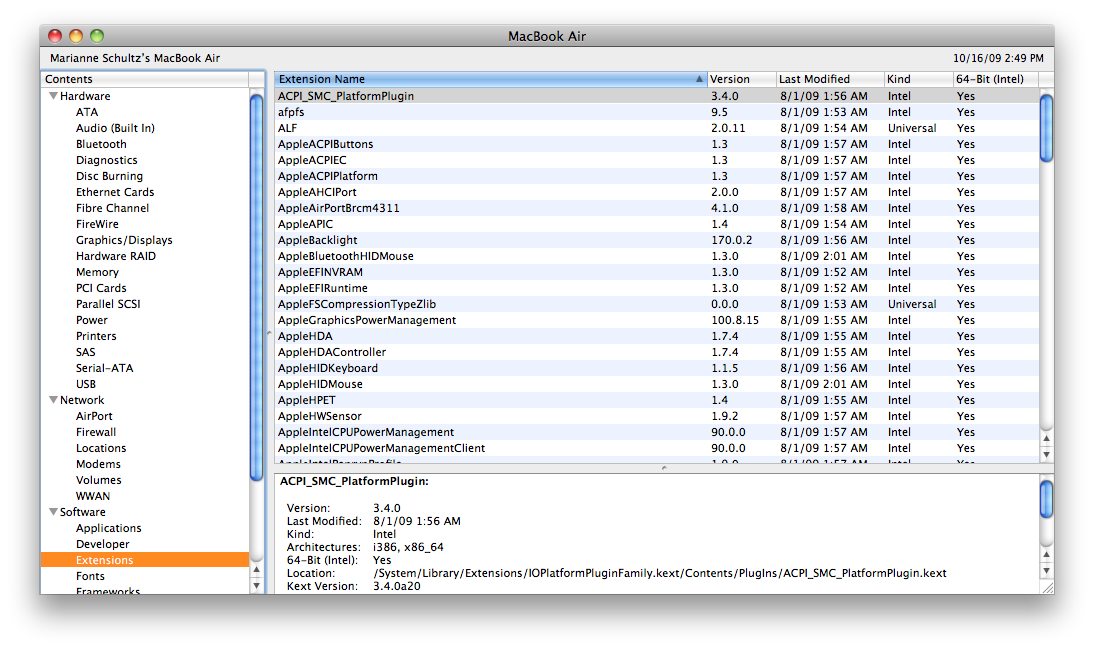
Task: Select AppleGraphicsPowerManagement row
Action: (x=657, y=320)
